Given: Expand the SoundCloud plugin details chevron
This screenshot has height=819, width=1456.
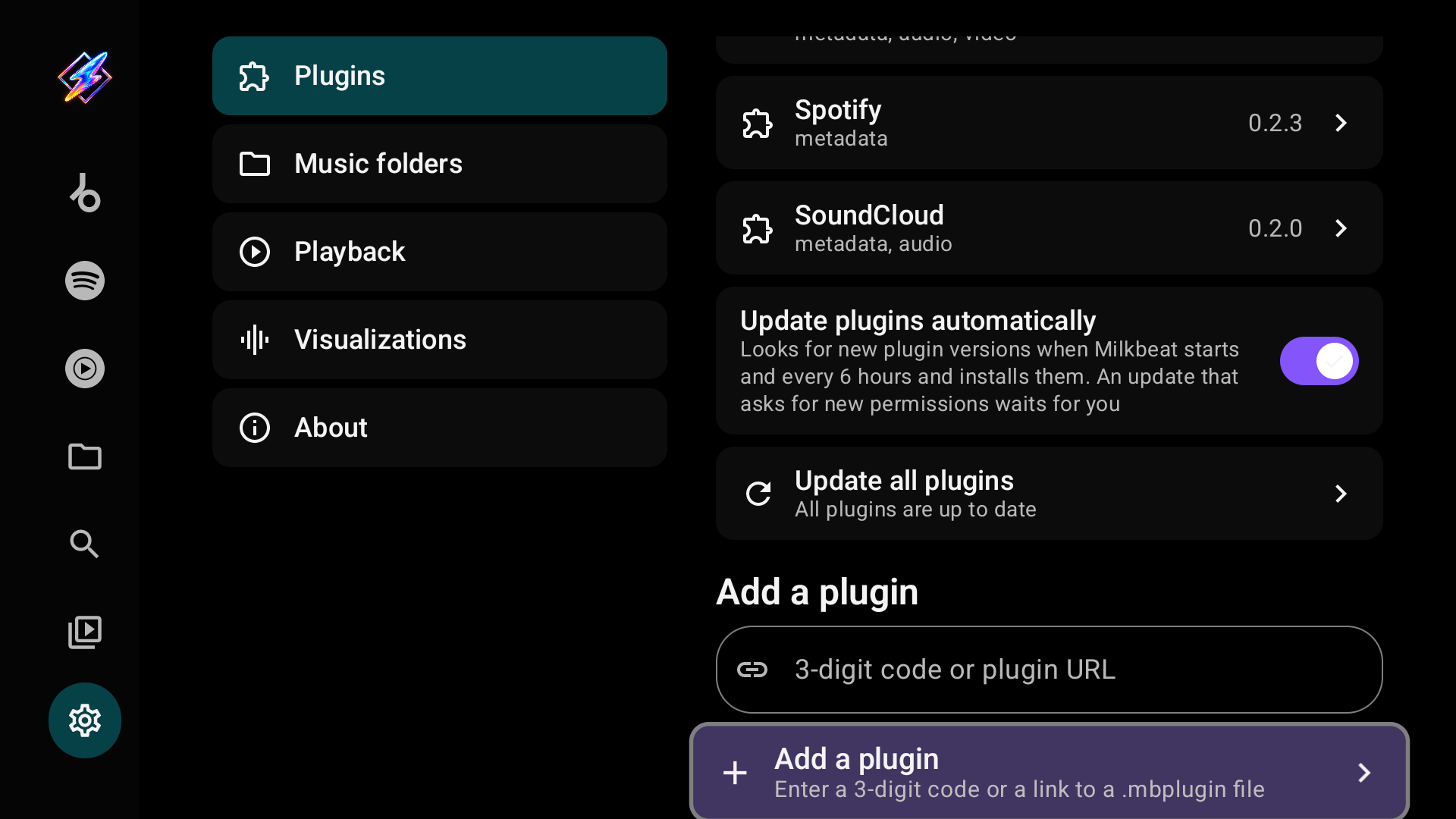Looking at the screenshot, I should pyautogui.click(x=1341, y=228).
